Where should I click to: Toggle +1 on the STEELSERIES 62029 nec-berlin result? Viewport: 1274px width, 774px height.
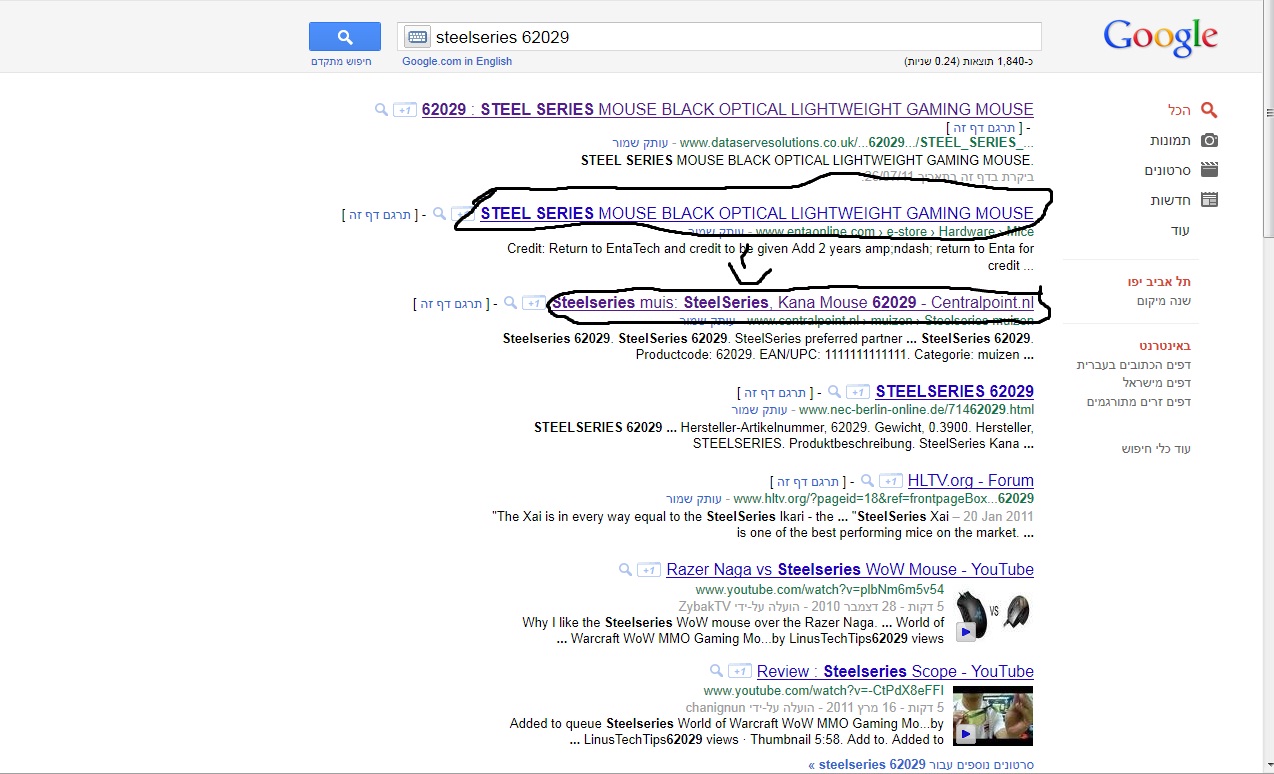click(x=857, y=392)
